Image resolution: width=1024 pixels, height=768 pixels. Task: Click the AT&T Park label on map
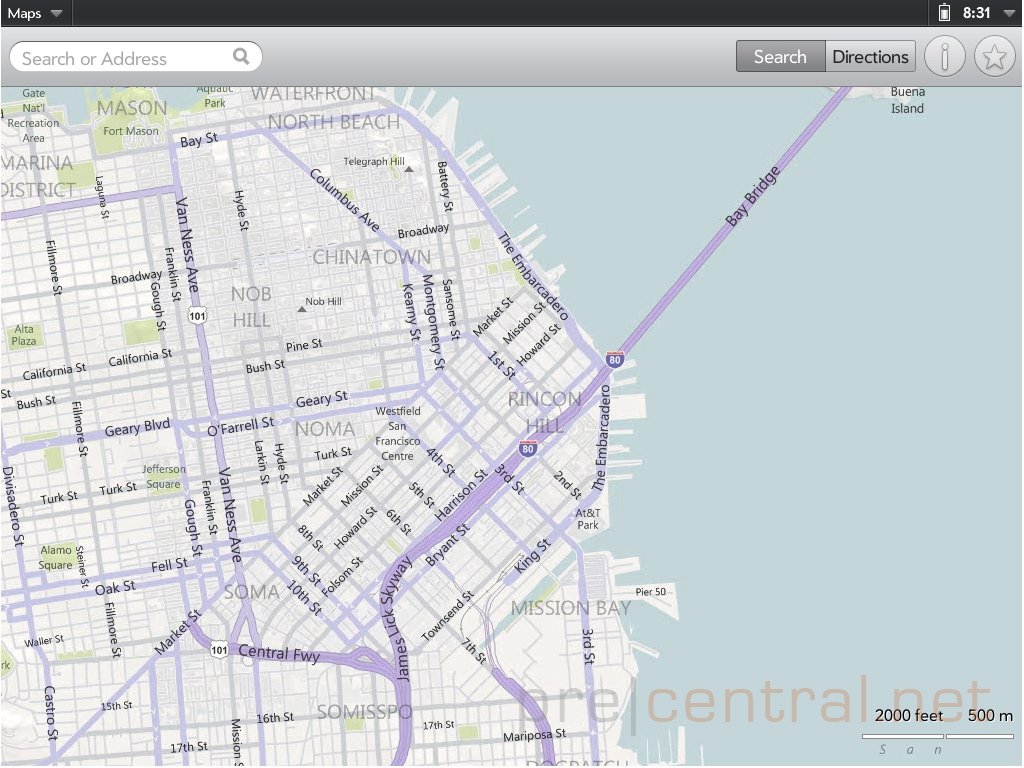pyautogui.click(x=588, y=519)
